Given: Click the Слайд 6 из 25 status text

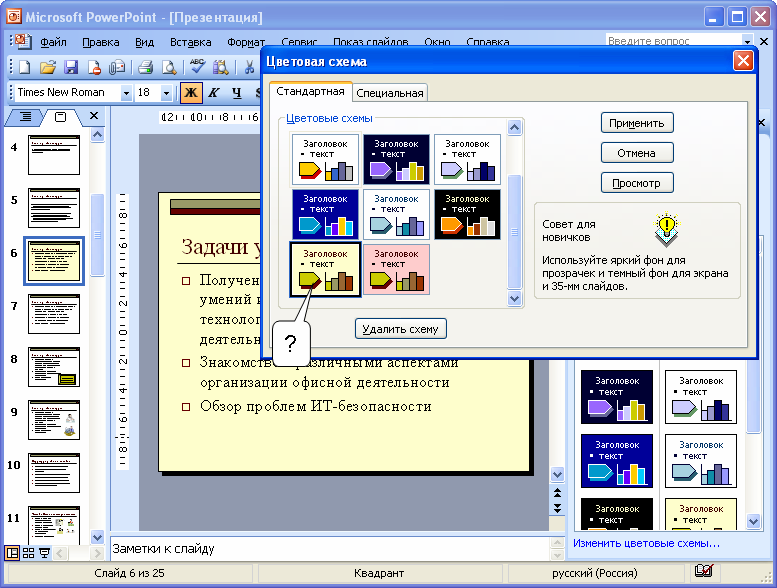Looking at the screenshot, I should [x=129, y=573].
